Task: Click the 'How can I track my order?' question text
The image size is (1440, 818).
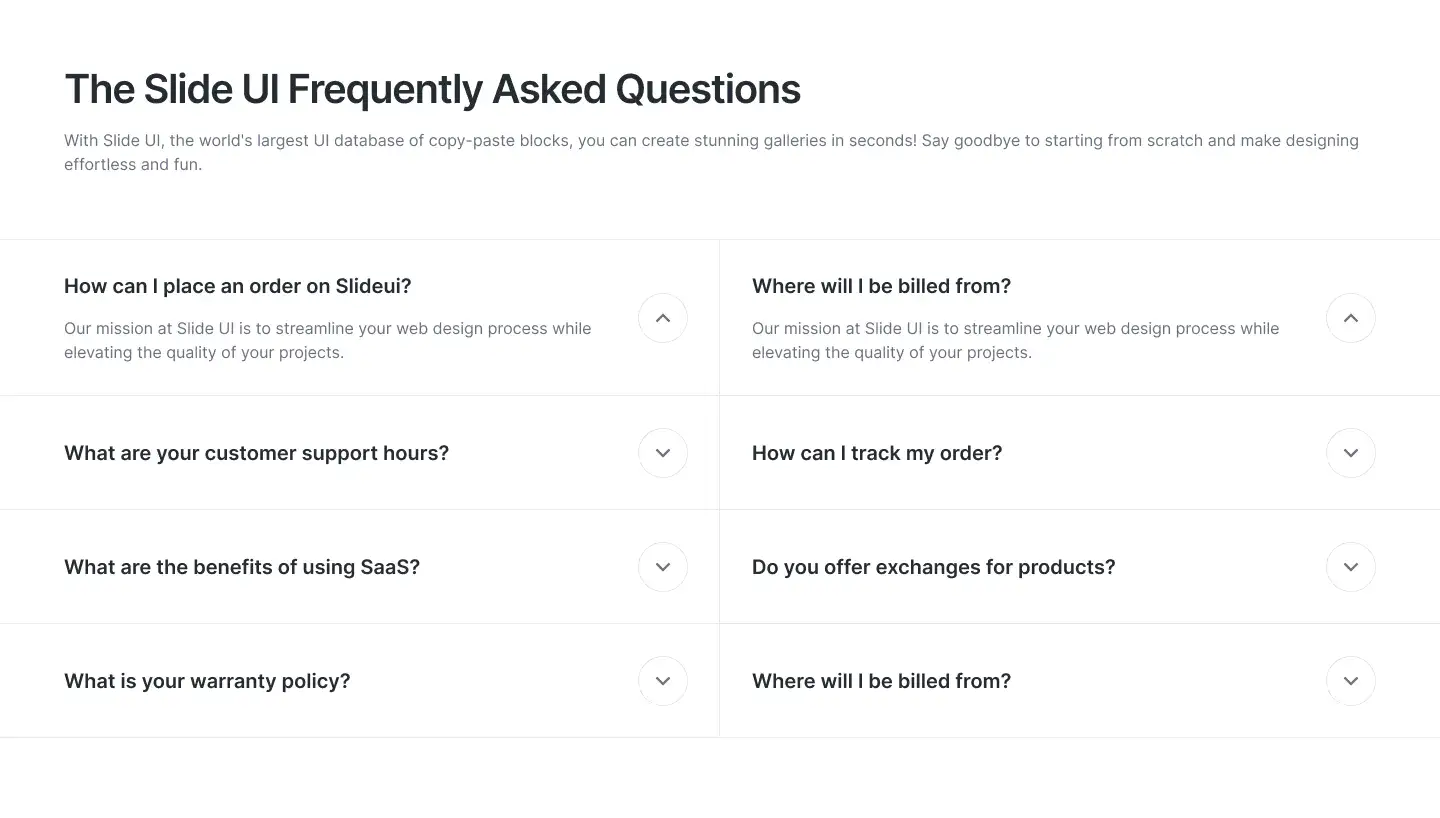Action: 877,453
